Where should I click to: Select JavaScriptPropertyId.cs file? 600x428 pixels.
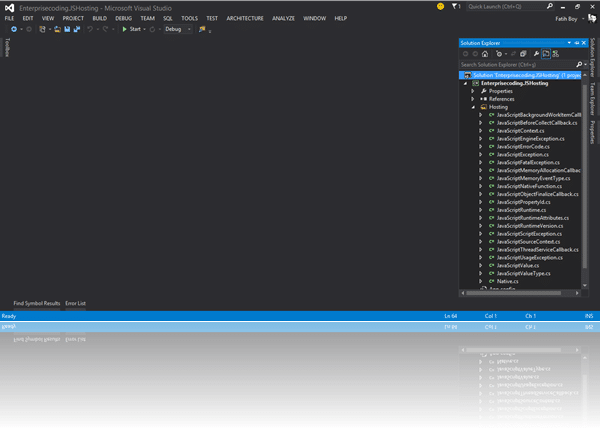click(x=523, y=202)
